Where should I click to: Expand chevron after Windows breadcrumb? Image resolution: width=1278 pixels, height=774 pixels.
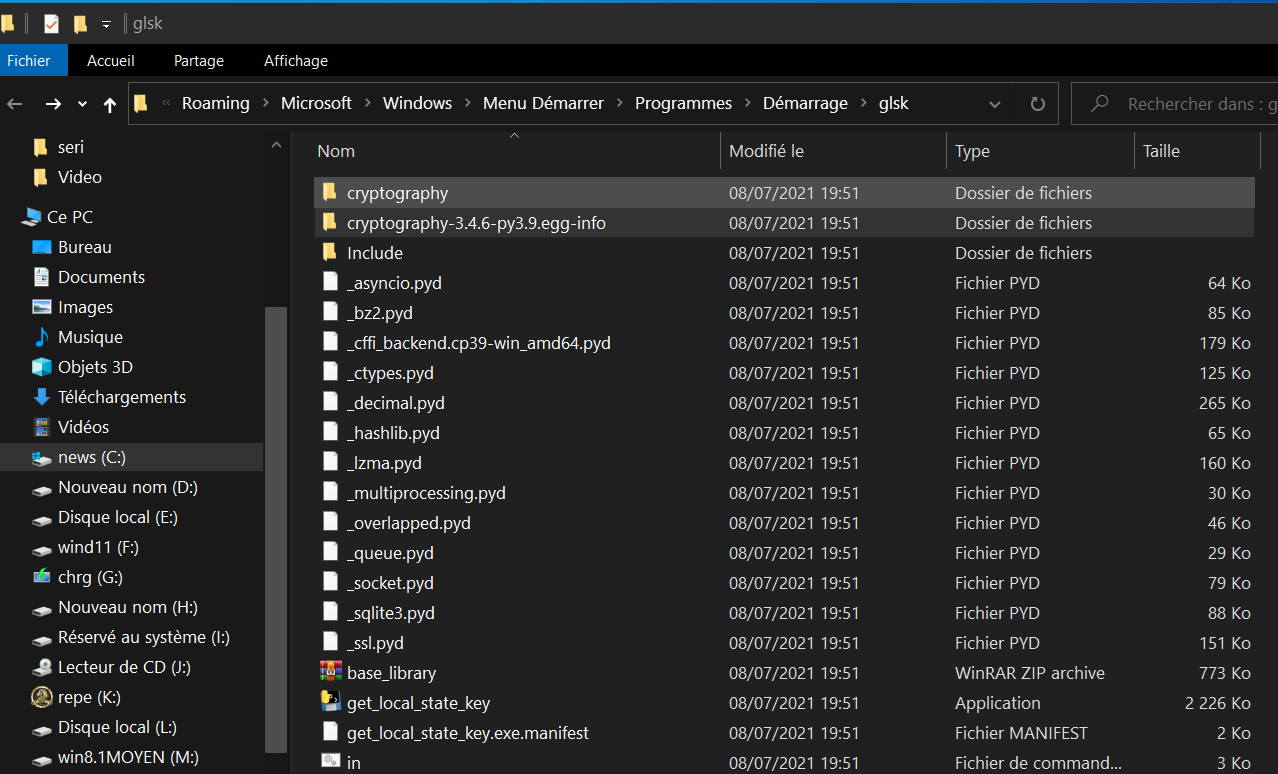467,103
